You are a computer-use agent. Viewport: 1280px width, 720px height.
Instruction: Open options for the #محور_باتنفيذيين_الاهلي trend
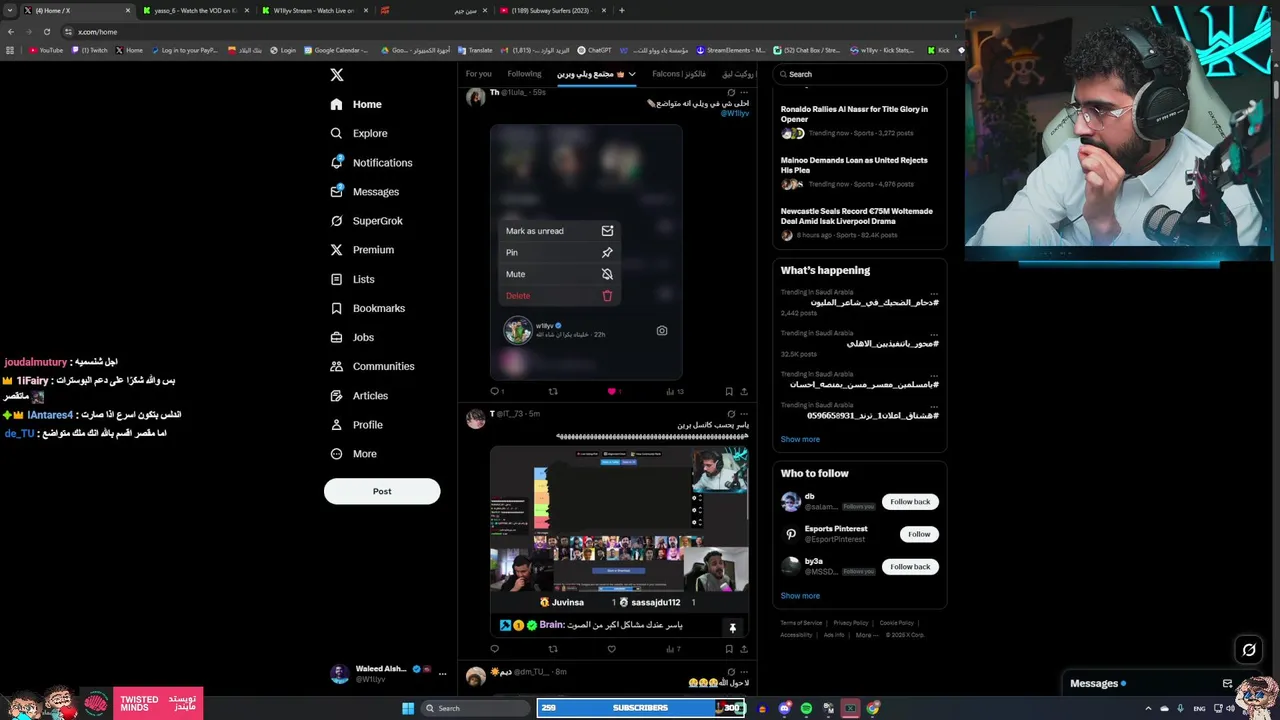pyautogui.click(x=934, y=334)
